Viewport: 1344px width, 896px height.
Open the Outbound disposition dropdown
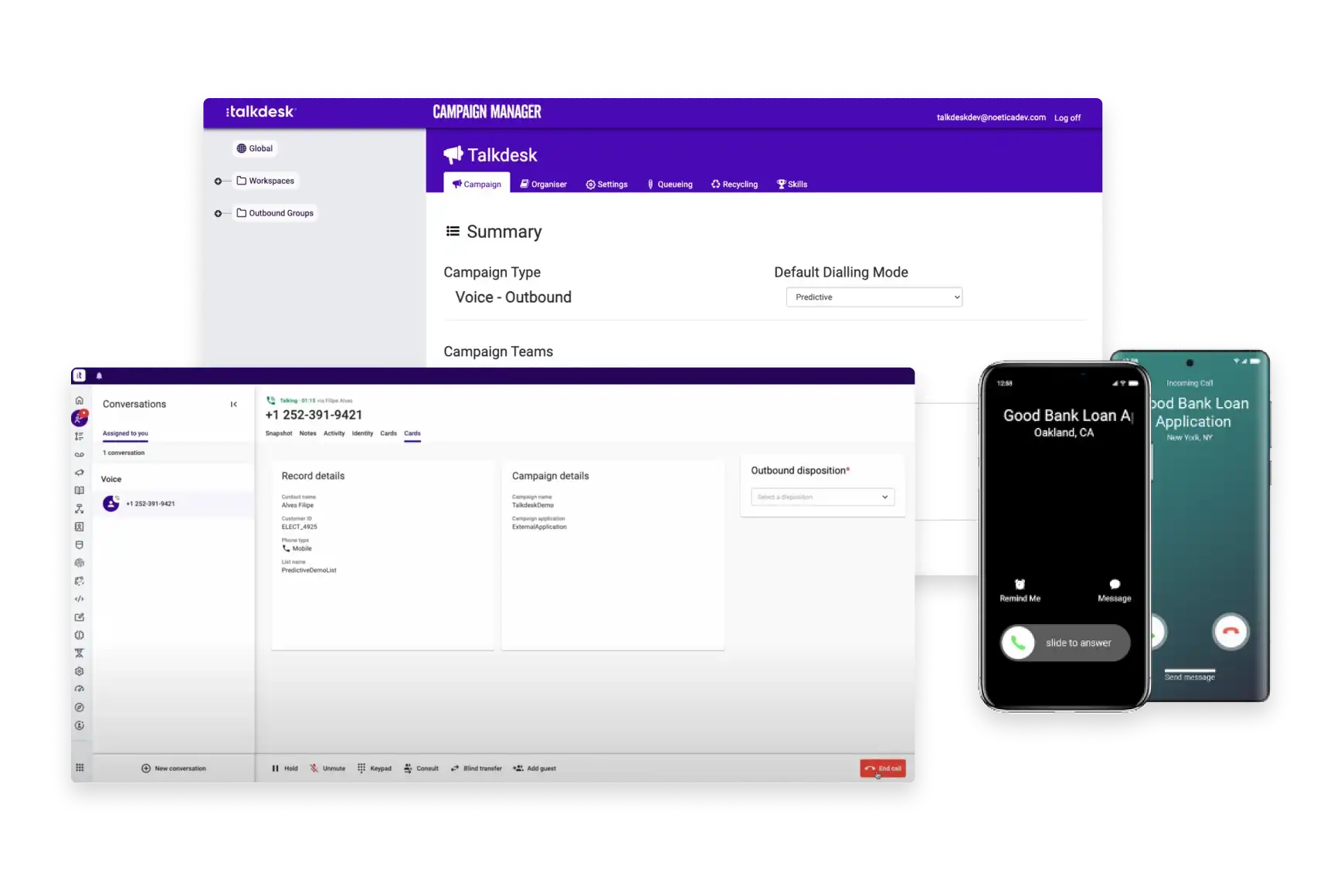pos(823,497)
